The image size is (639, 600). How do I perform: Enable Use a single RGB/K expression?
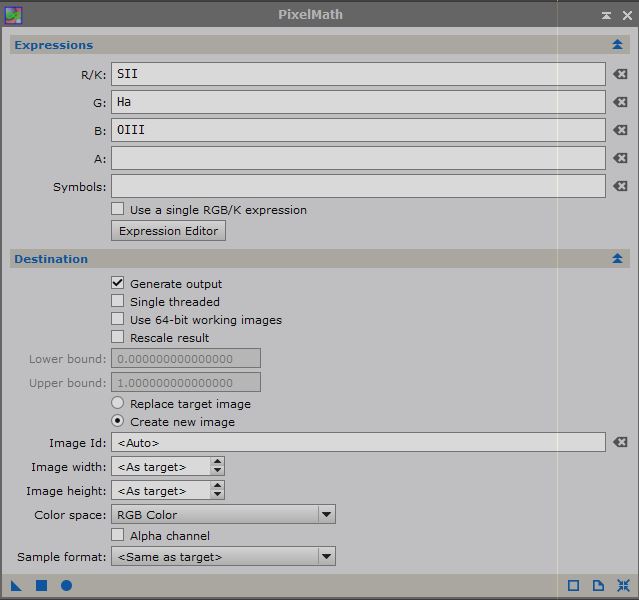pyautogui.click(x=118, y=209)
